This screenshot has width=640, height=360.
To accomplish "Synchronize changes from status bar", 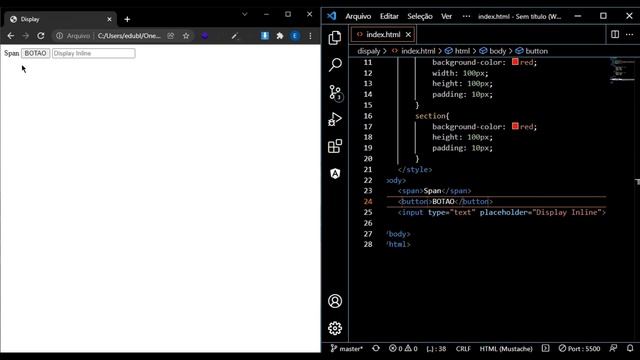I will [x=376, y=348].
